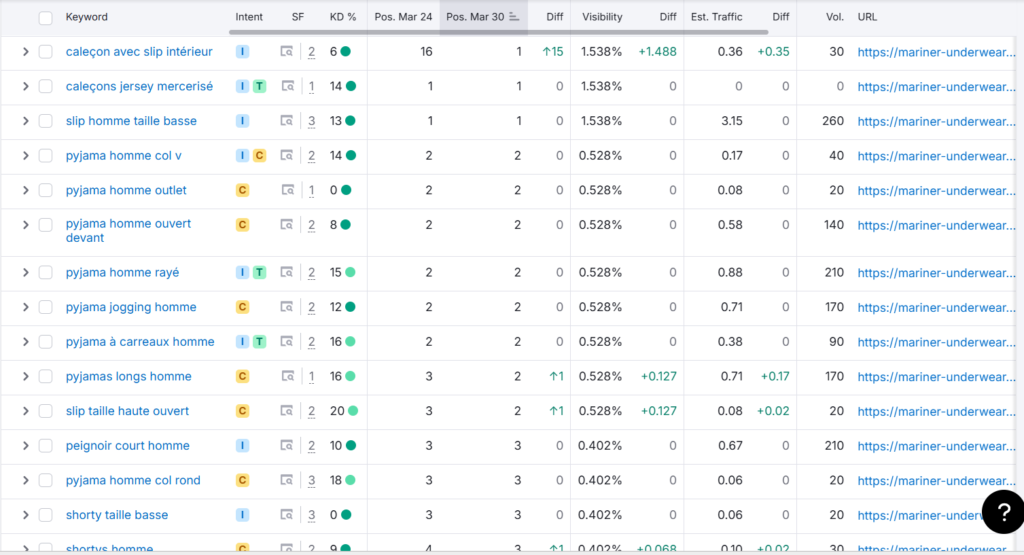Click Transactional intent badge for caleçons jersey mercerisé

coord(259,86)
